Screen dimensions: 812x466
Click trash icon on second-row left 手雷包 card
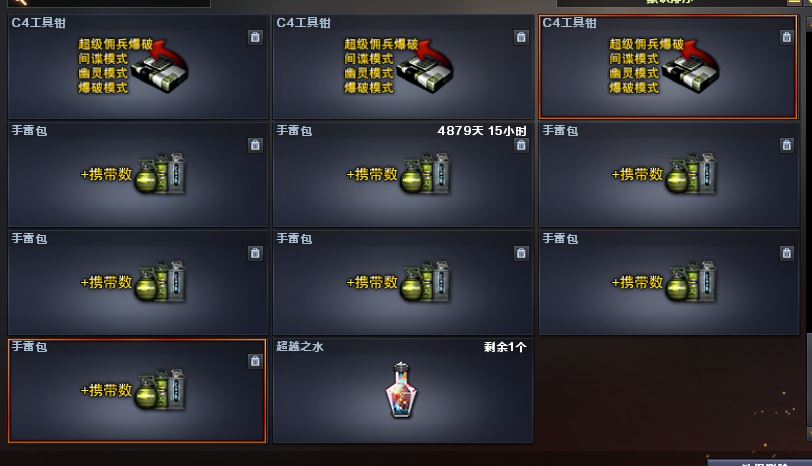click(255, 145)
